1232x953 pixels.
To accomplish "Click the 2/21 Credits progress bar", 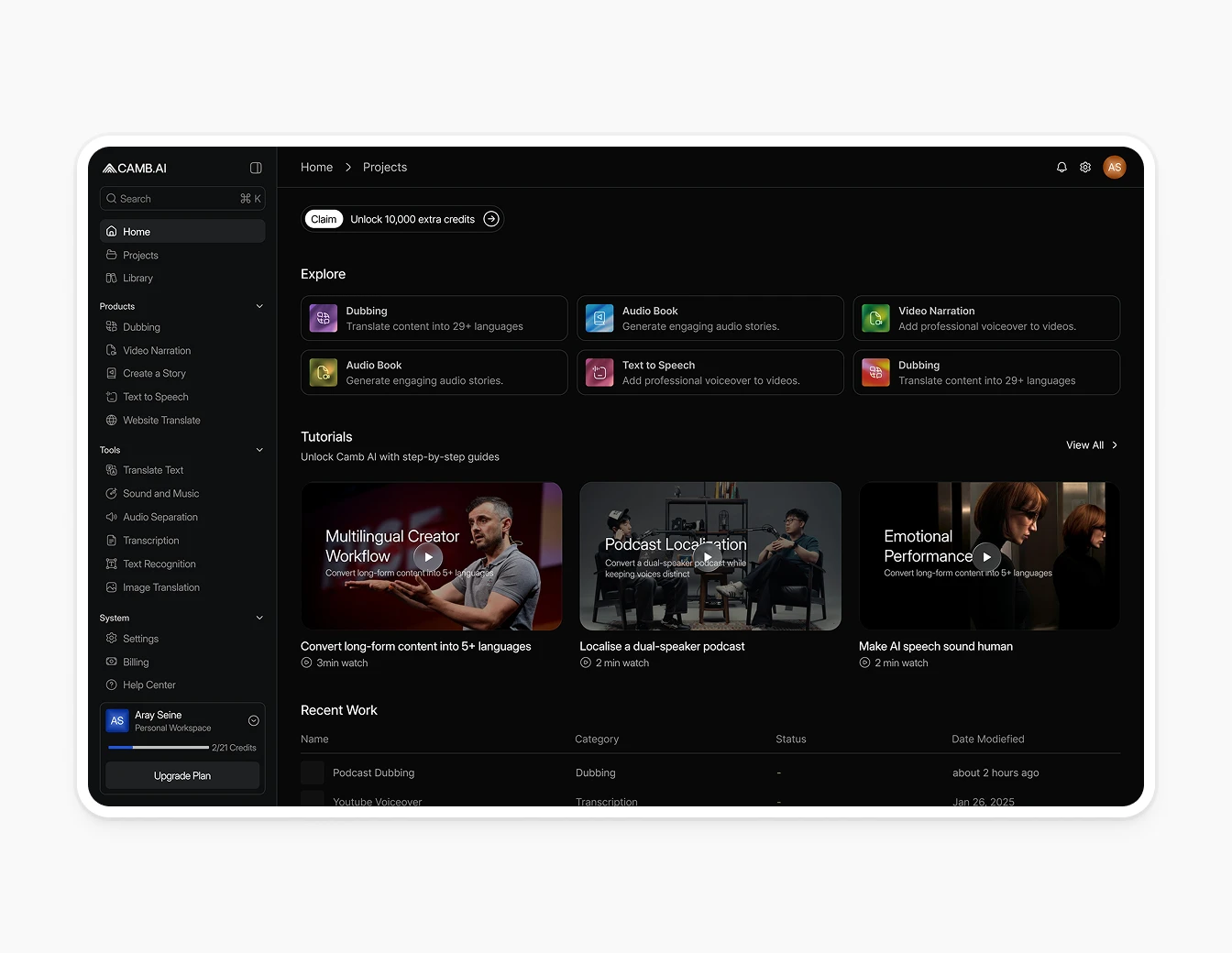I will click(x=158, y=747).
